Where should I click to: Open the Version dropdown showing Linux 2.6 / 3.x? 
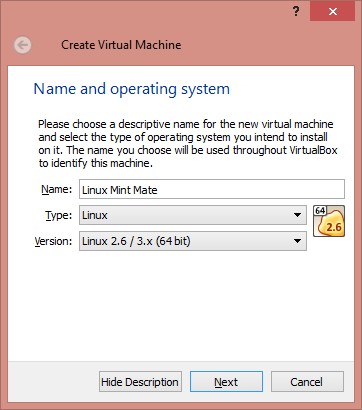click(x=193, y=241)
